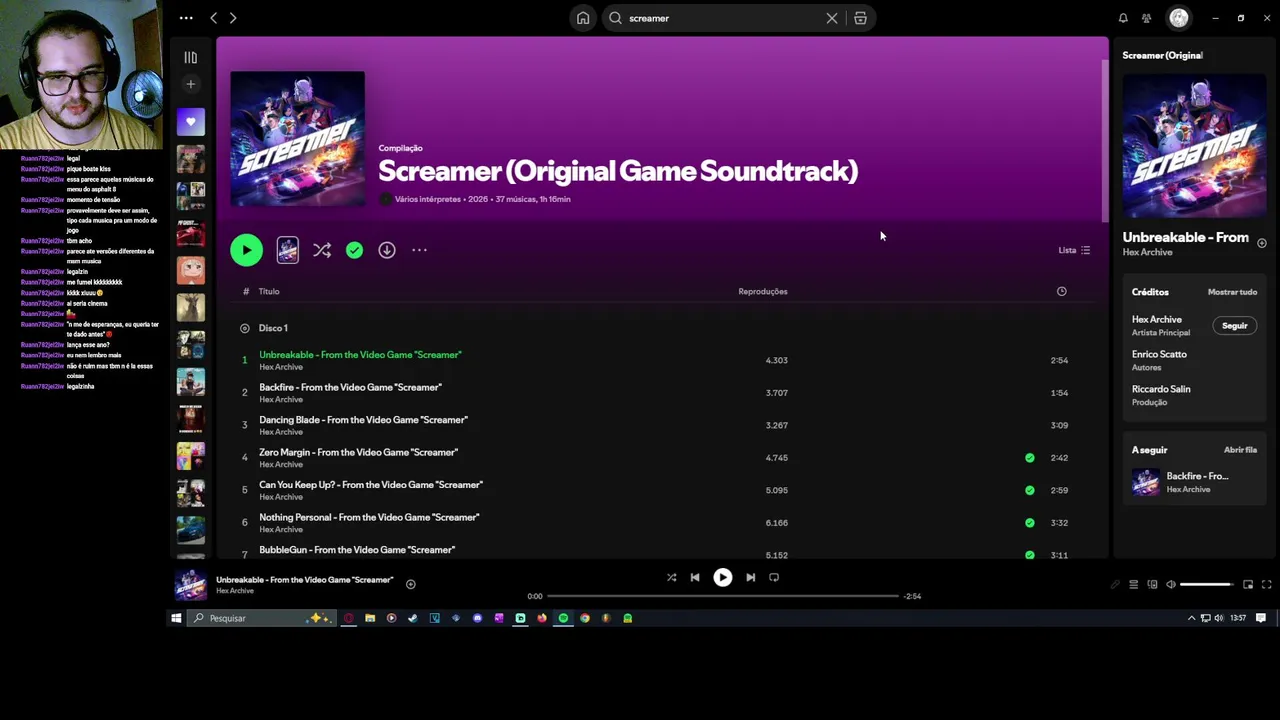Image resolution: width=1280 pixels, height=720 pixels.
Task: Click the taskbar Pesquisar search box
Action: [262, 618]
